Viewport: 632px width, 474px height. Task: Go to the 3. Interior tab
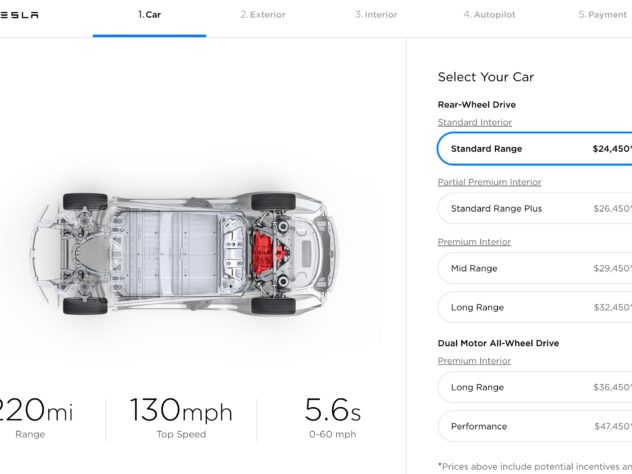pyautogui.click(x=376, y=15)
